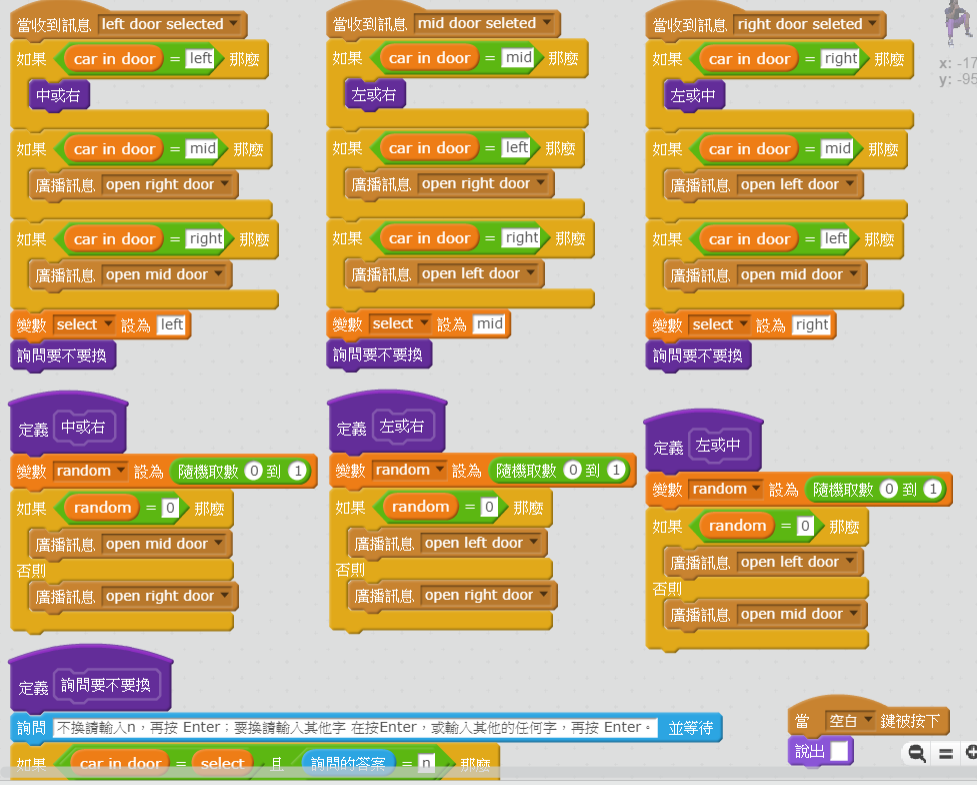Click 'open right door' broadcast in 左或右 definition
Image resolution: width=977 pixels, height=785 pixels.
point(452,596)
